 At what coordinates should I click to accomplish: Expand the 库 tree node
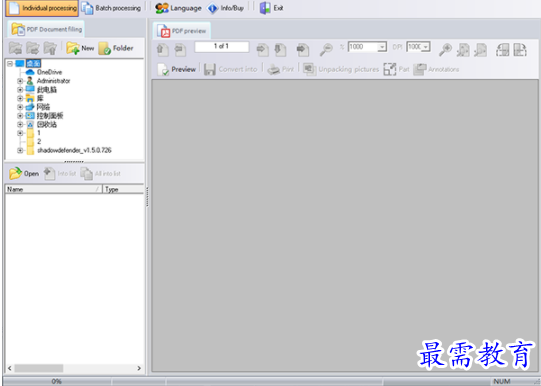point(20,98)
